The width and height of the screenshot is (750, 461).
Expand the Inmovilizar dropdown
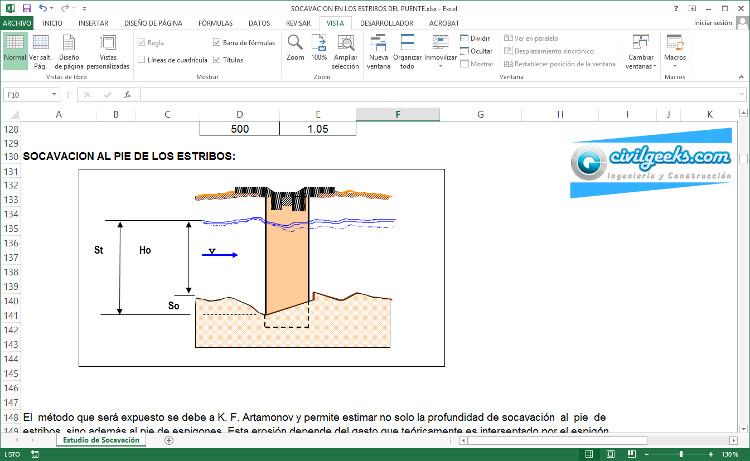pos(441,50)
